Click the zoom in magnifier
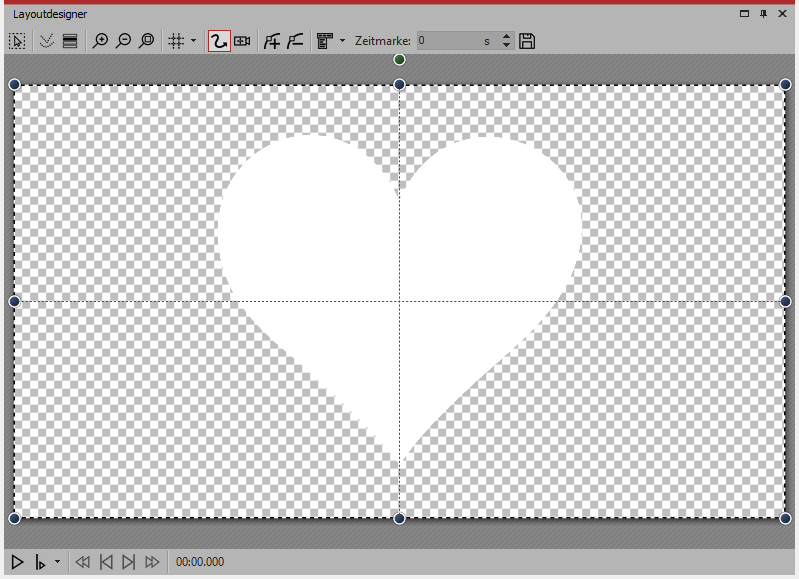The height and width of the screenshot is (579, 799). click(x=99, y=41)
